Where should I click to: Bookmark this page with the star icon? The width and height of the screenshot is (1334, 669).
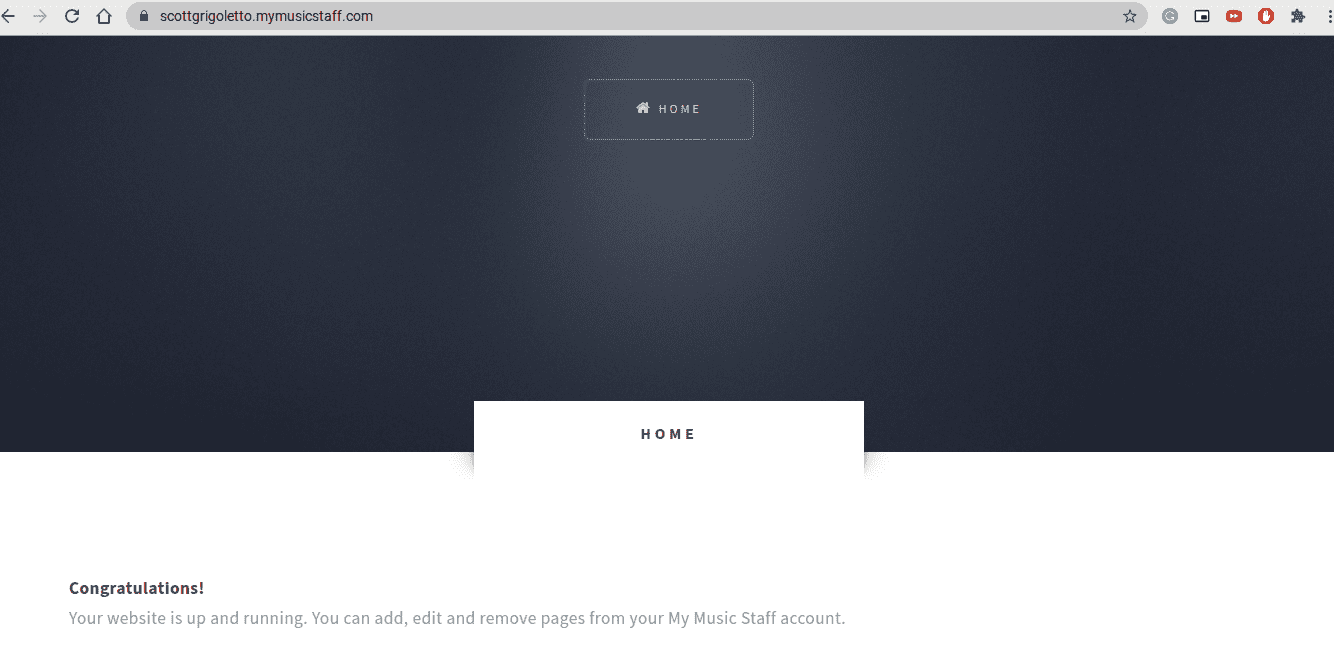[x=1130, y=16]
